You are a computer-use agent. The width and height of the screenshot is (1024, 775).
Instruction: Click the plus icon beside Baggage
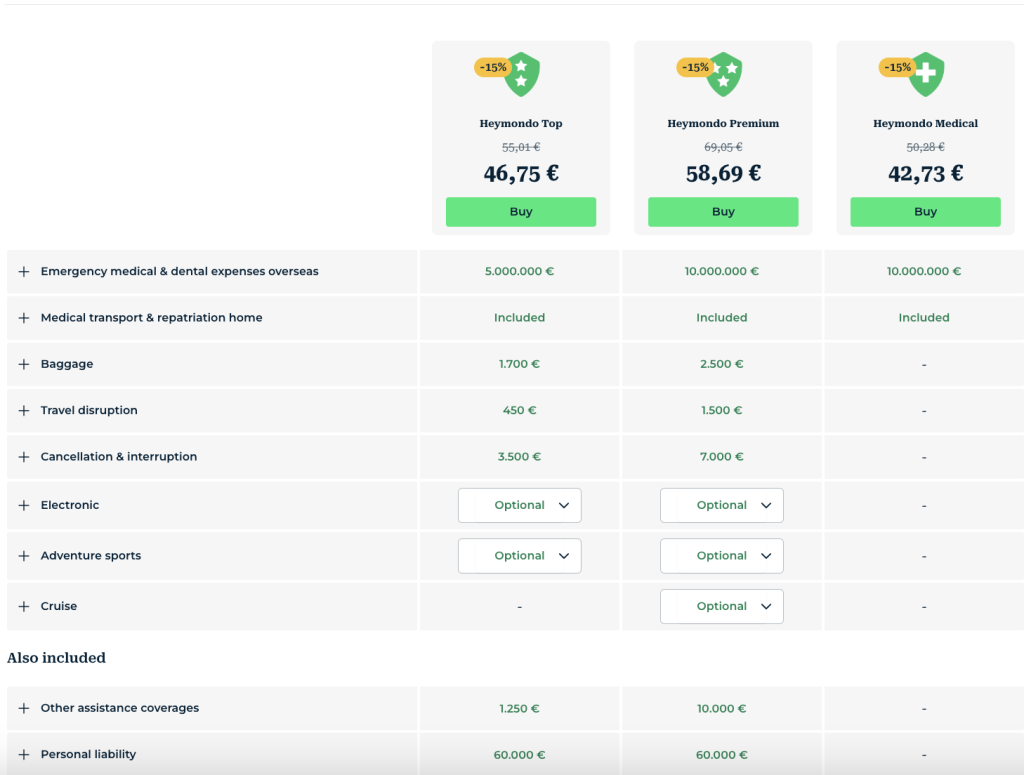pyautogui.click(x=24, y=364)
